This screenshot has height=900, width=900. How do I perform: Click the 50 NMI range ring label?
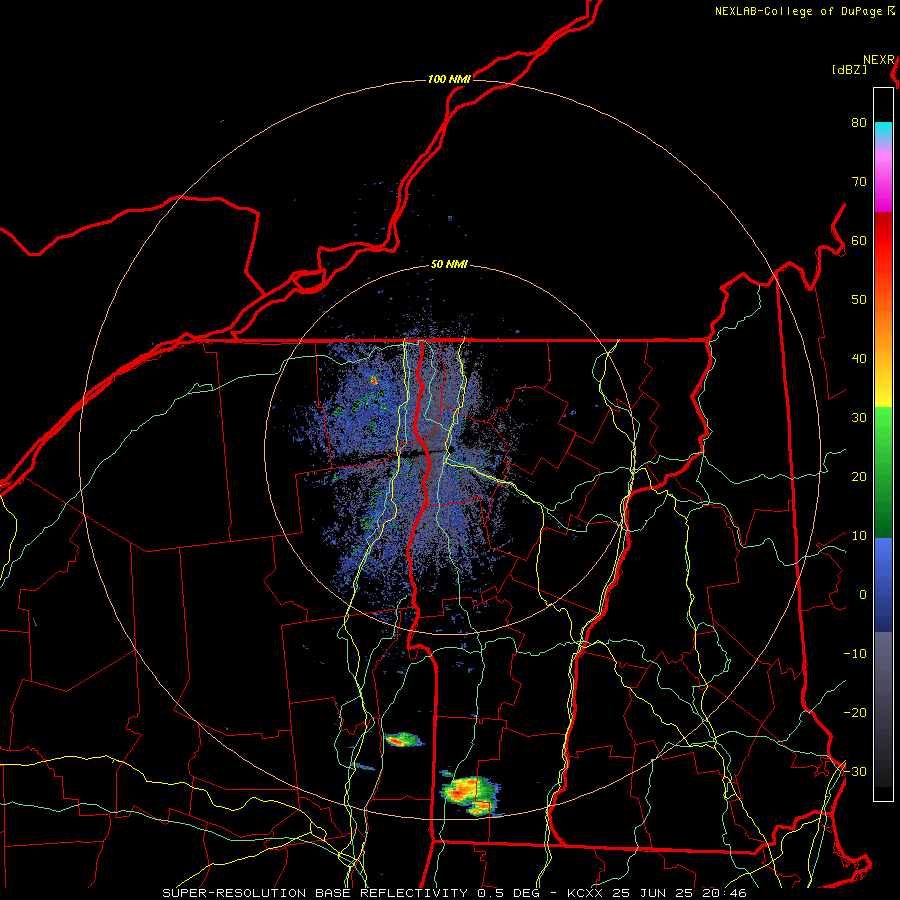click(x=449, y=265)
